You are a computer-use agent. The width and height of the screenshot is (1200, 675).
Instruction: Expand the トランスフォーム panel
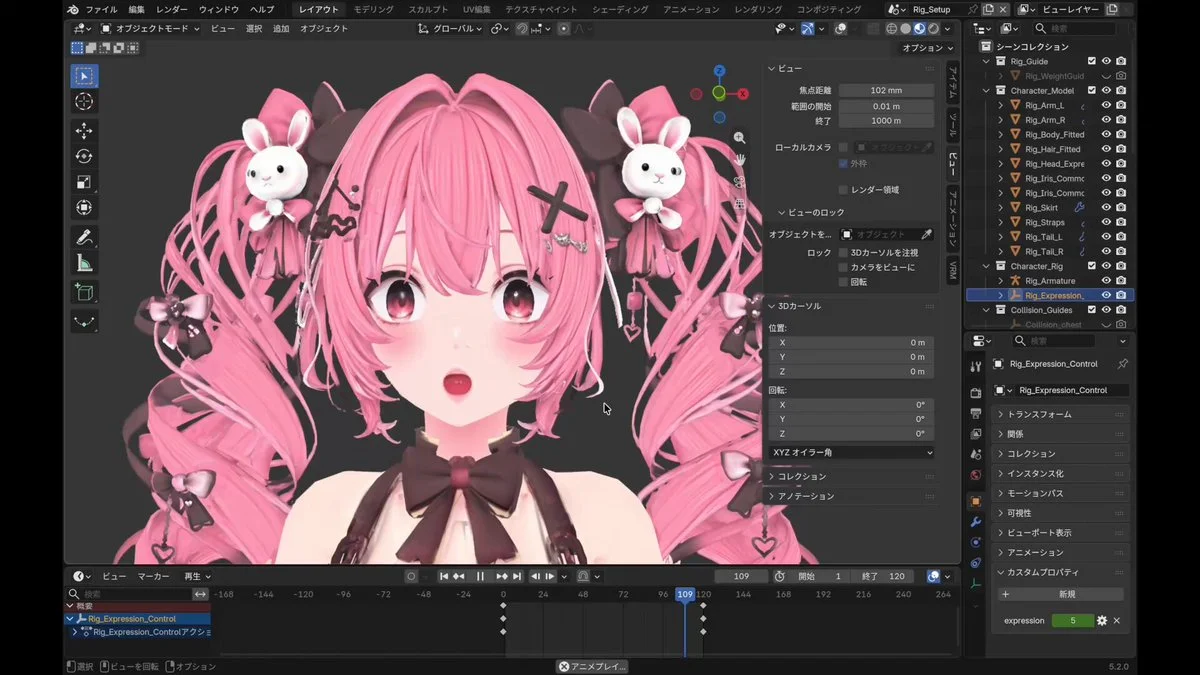(x=1059, y=414)
